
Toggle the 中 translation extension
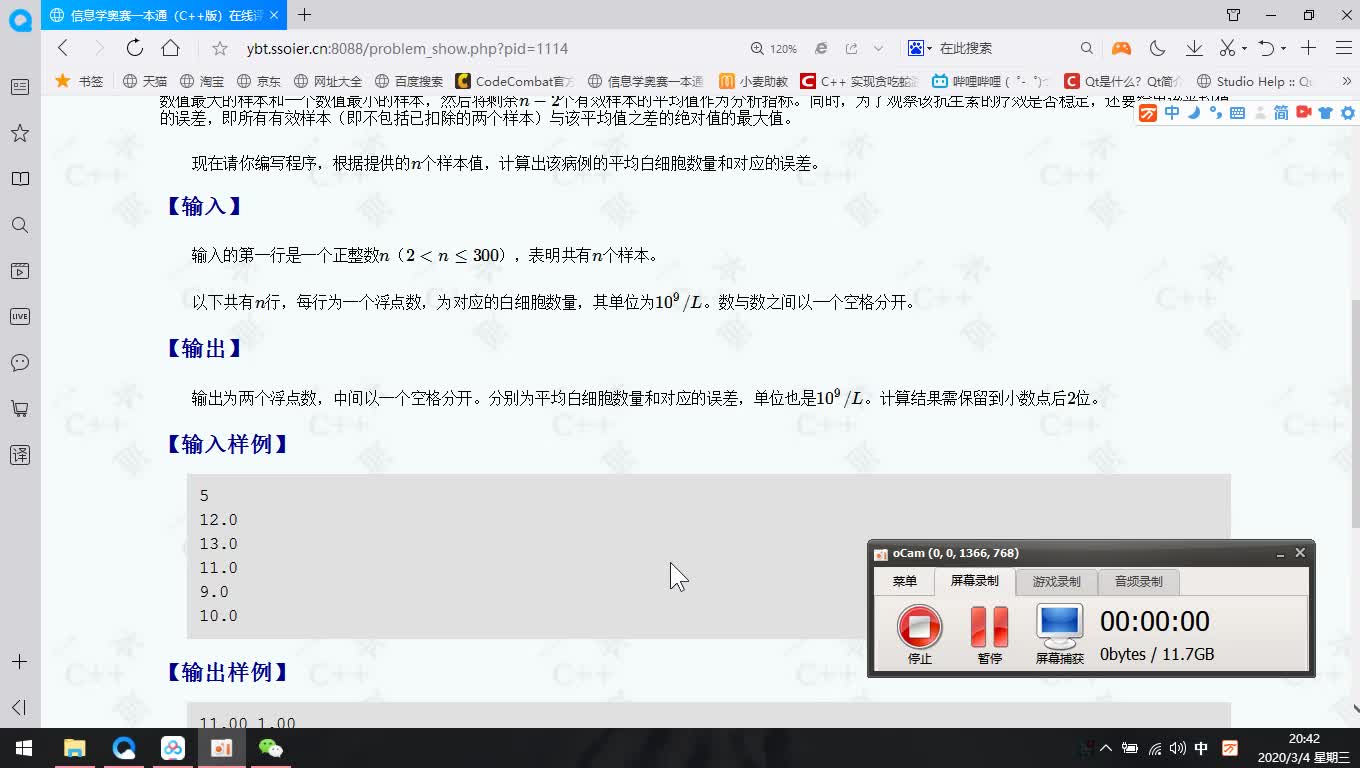[1172, 113]
